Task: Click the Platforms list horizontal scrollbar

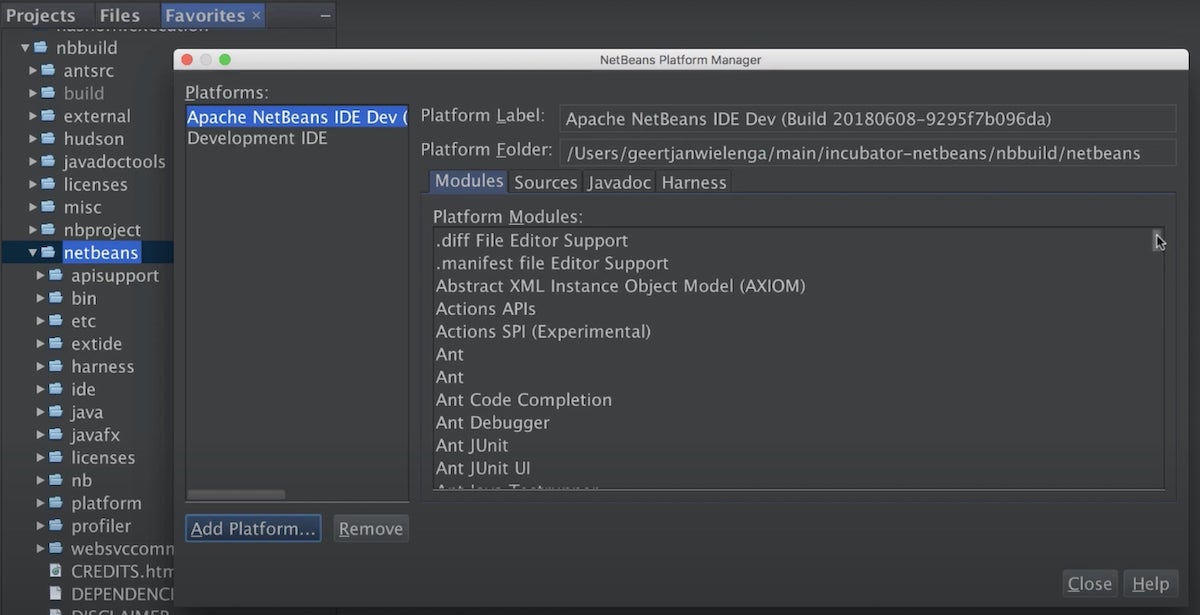Action: coord(236,494)
